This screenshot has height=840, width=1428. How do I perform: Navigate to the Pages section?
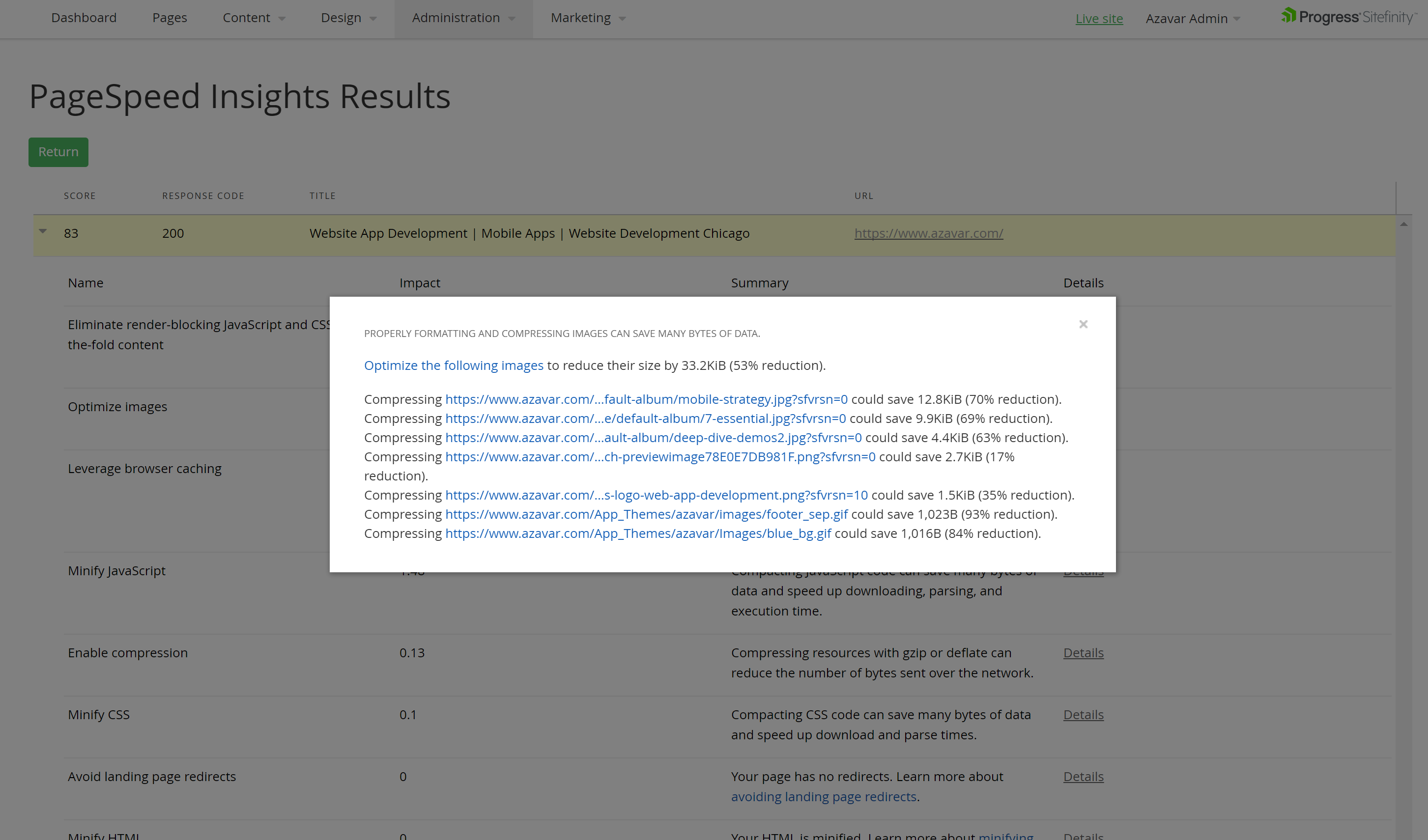pos(169,18)
